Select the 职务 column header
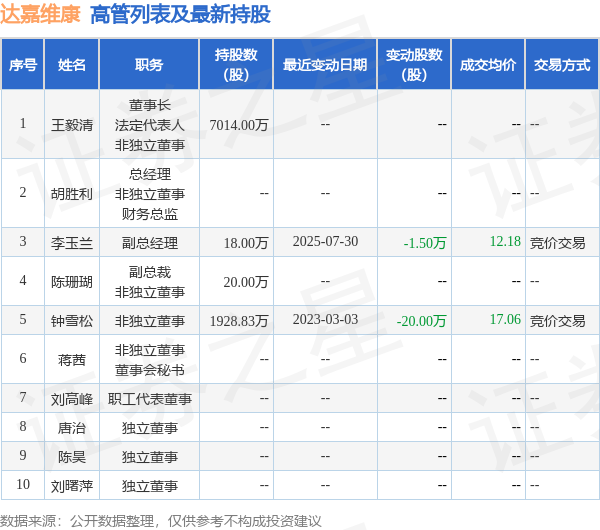Screen dimensions: 600x530 (149, 65)
